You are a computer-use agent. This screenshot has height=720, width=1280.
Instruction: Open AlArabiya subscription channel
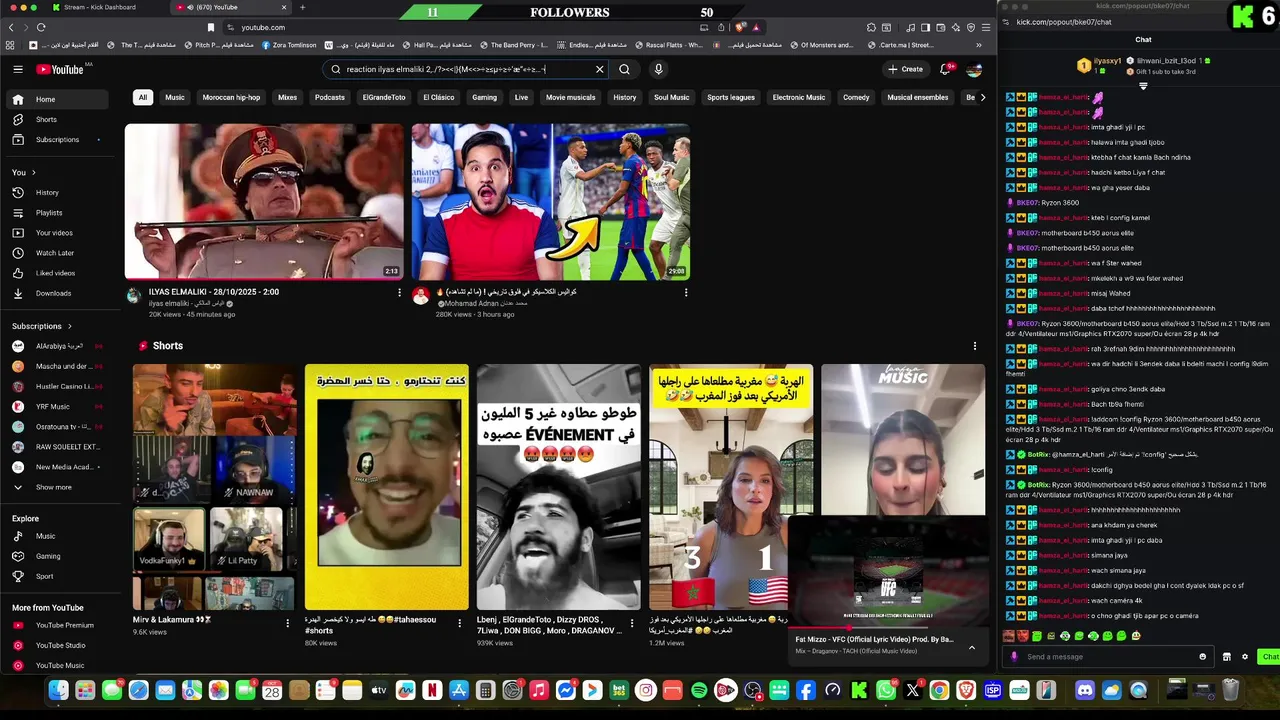58,346
